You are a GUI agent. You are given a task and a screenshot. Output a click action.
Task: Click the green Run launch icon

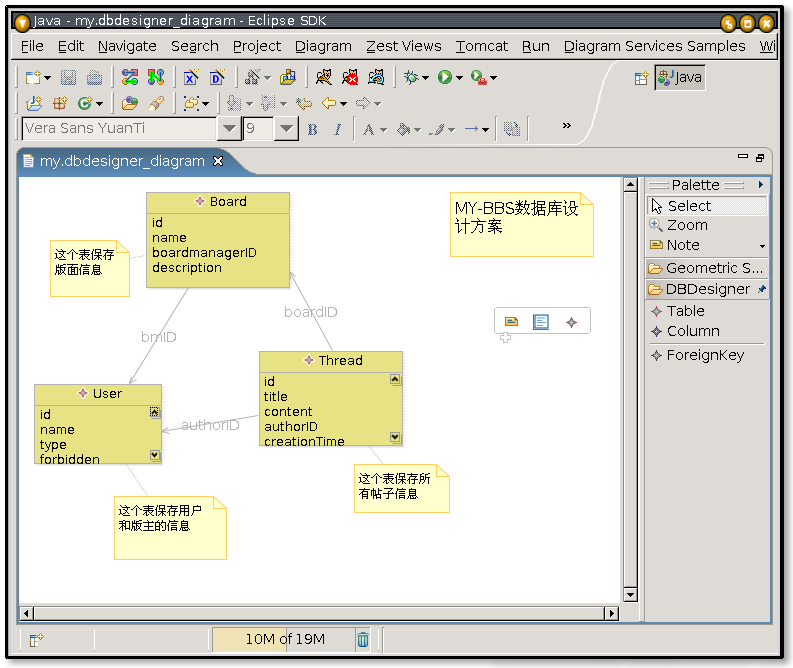coord(444,77)
